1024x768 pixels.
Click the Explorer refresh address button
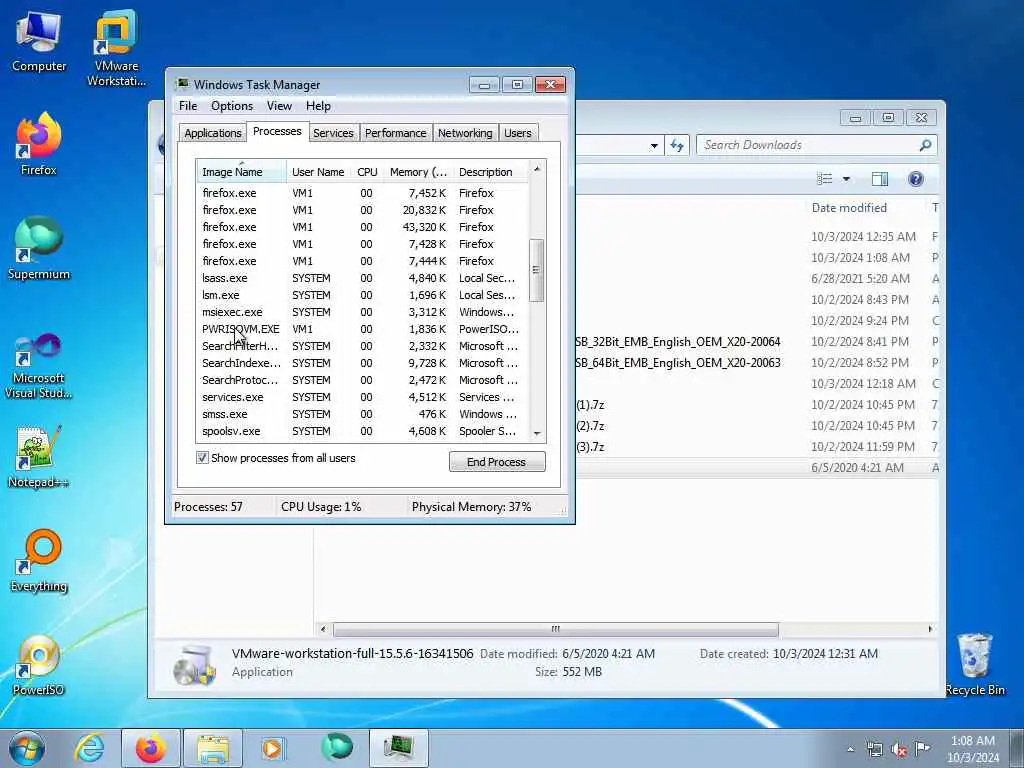677,146
